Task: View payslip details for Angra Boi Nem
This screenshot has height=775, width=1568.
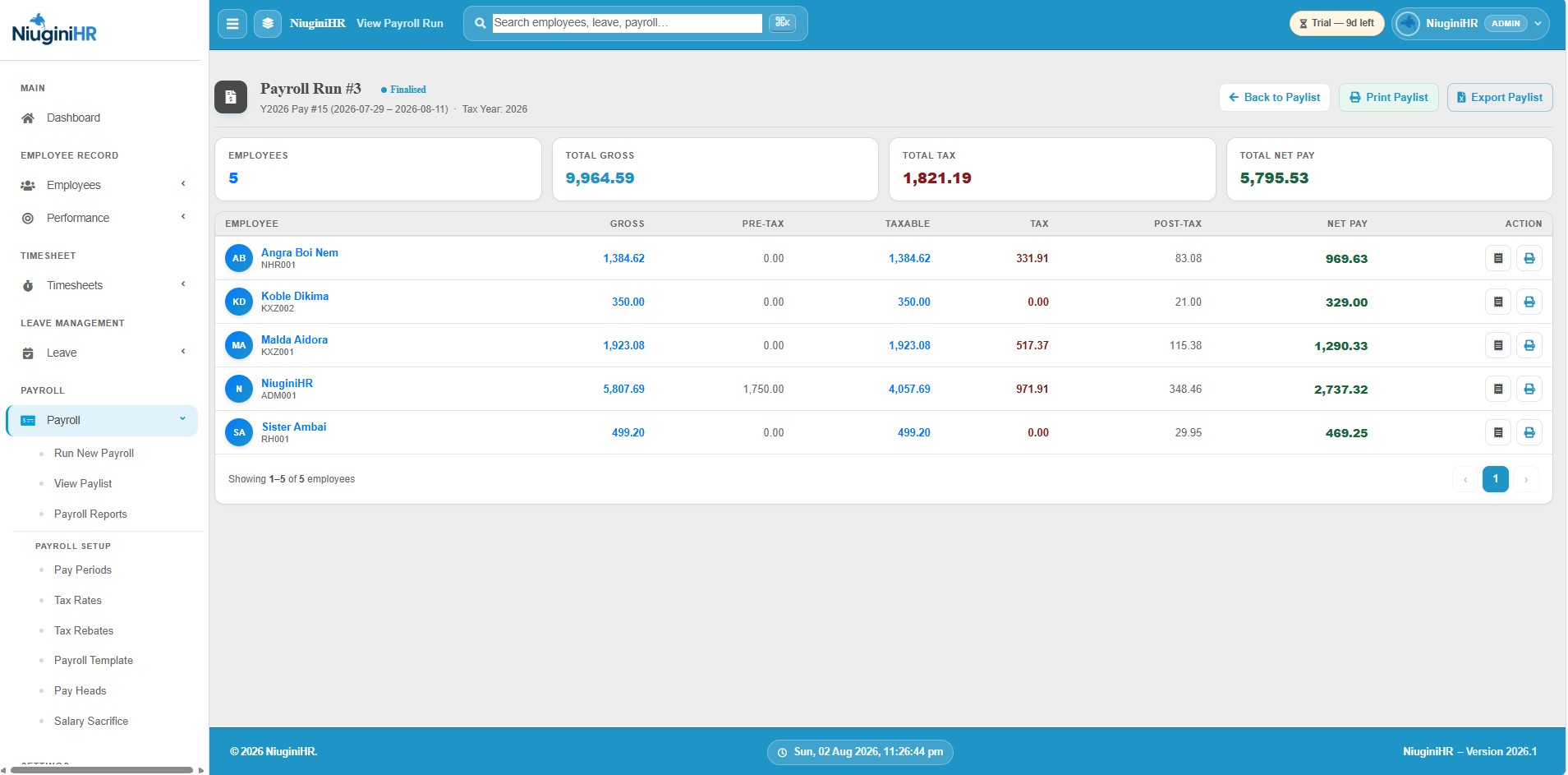Action: tap(1498, 258)
